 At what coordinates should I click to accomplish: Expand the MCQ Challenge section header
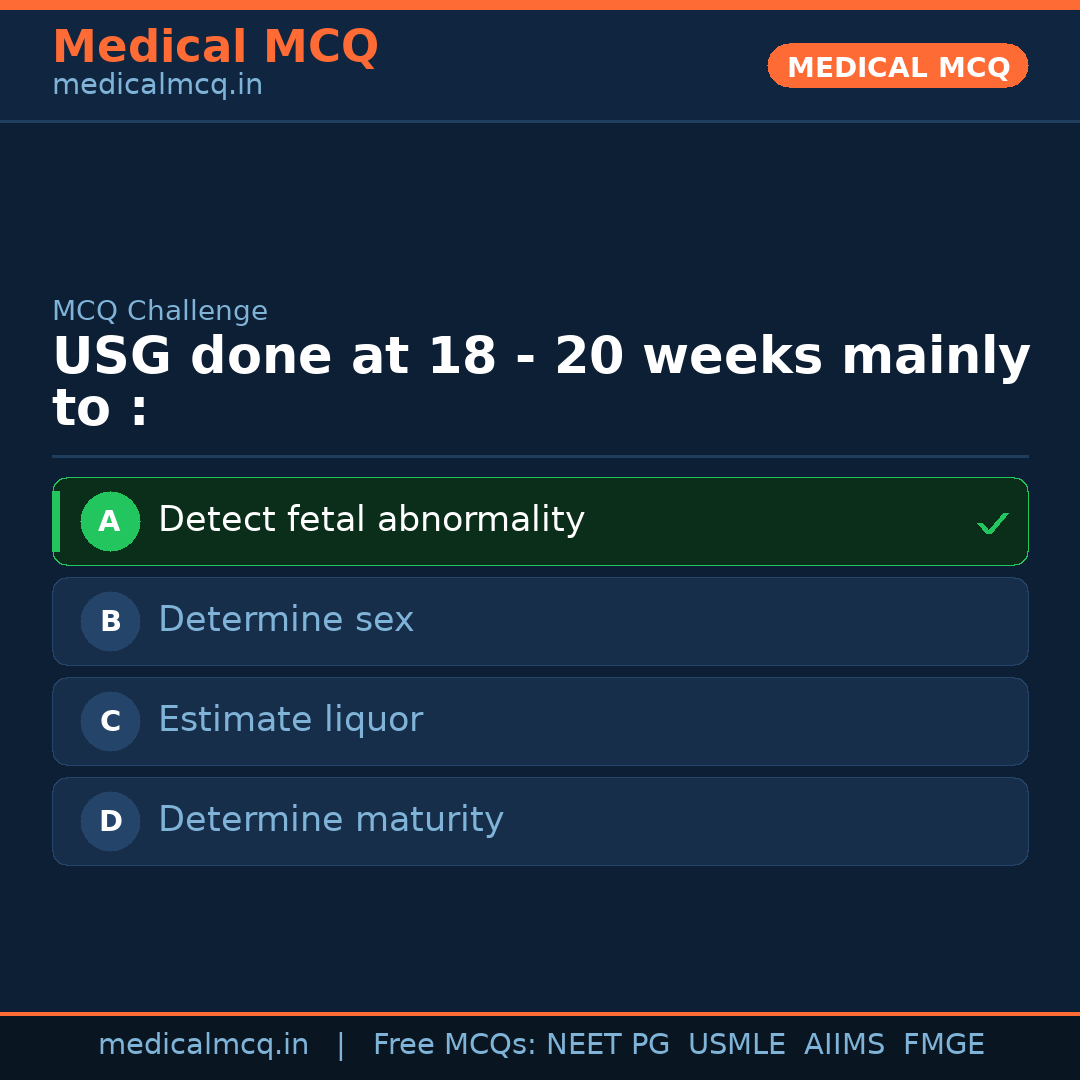(x=160, y=311)
